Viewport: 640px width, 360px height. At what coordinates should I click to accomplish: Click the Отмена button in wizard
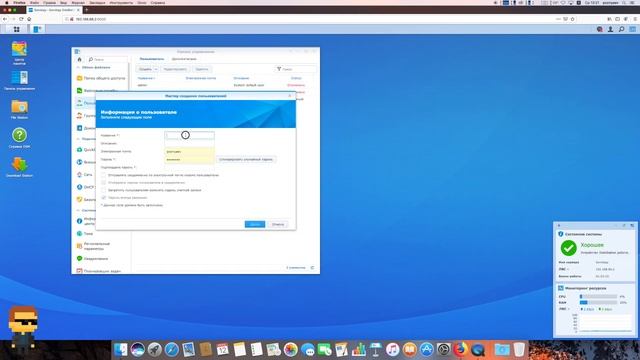(x=278, y=224)
